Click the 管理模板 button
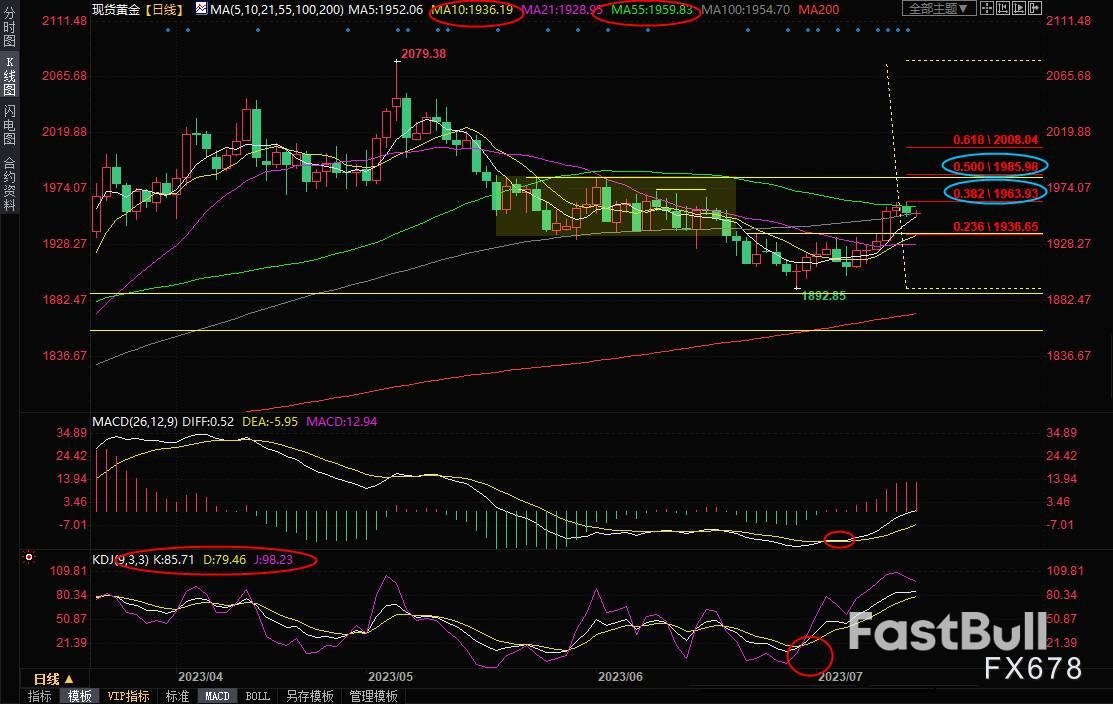 [373, 696]
